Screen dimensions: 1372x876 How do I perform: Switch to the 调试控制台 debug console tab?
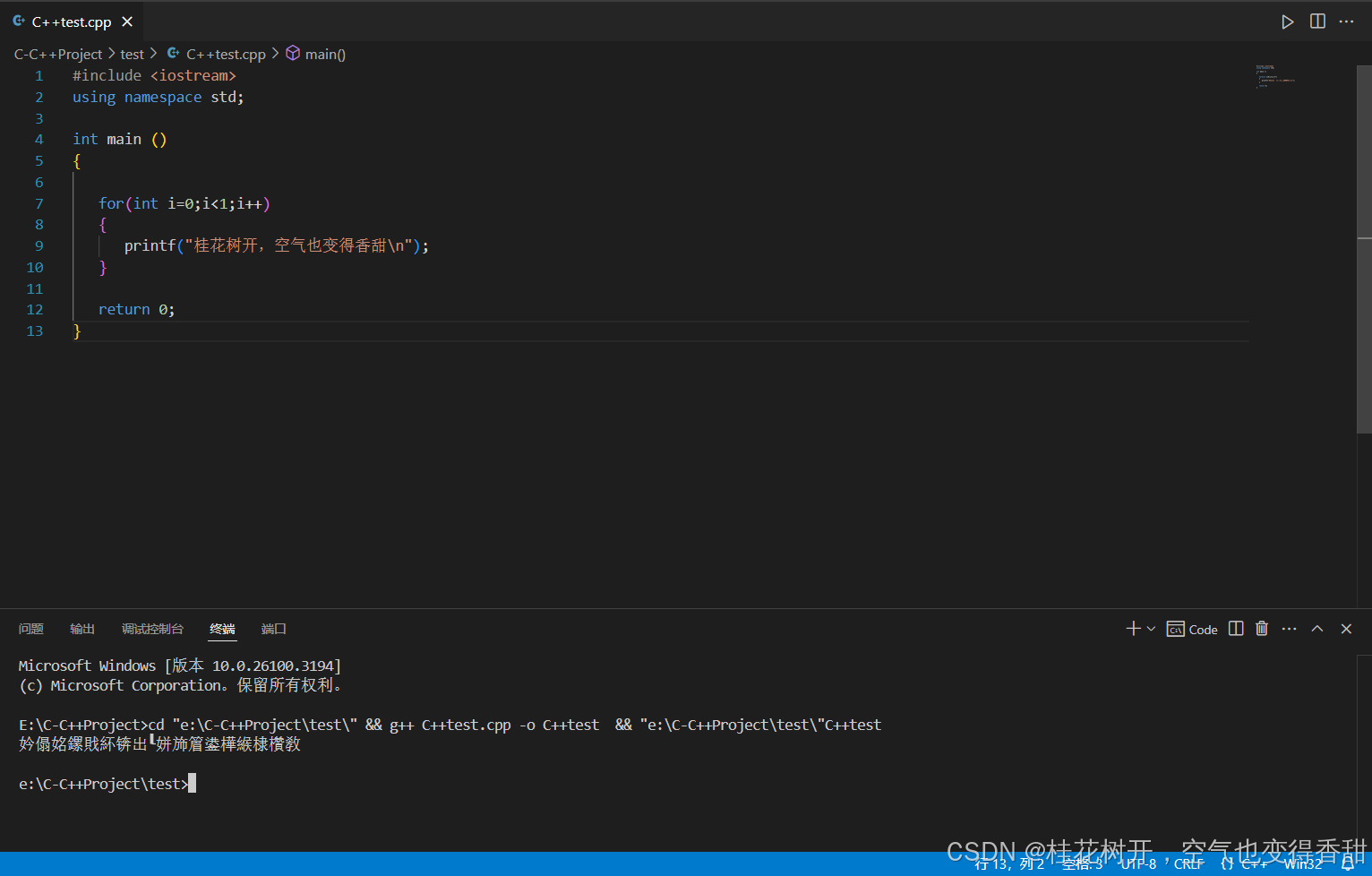coord(152,629)
